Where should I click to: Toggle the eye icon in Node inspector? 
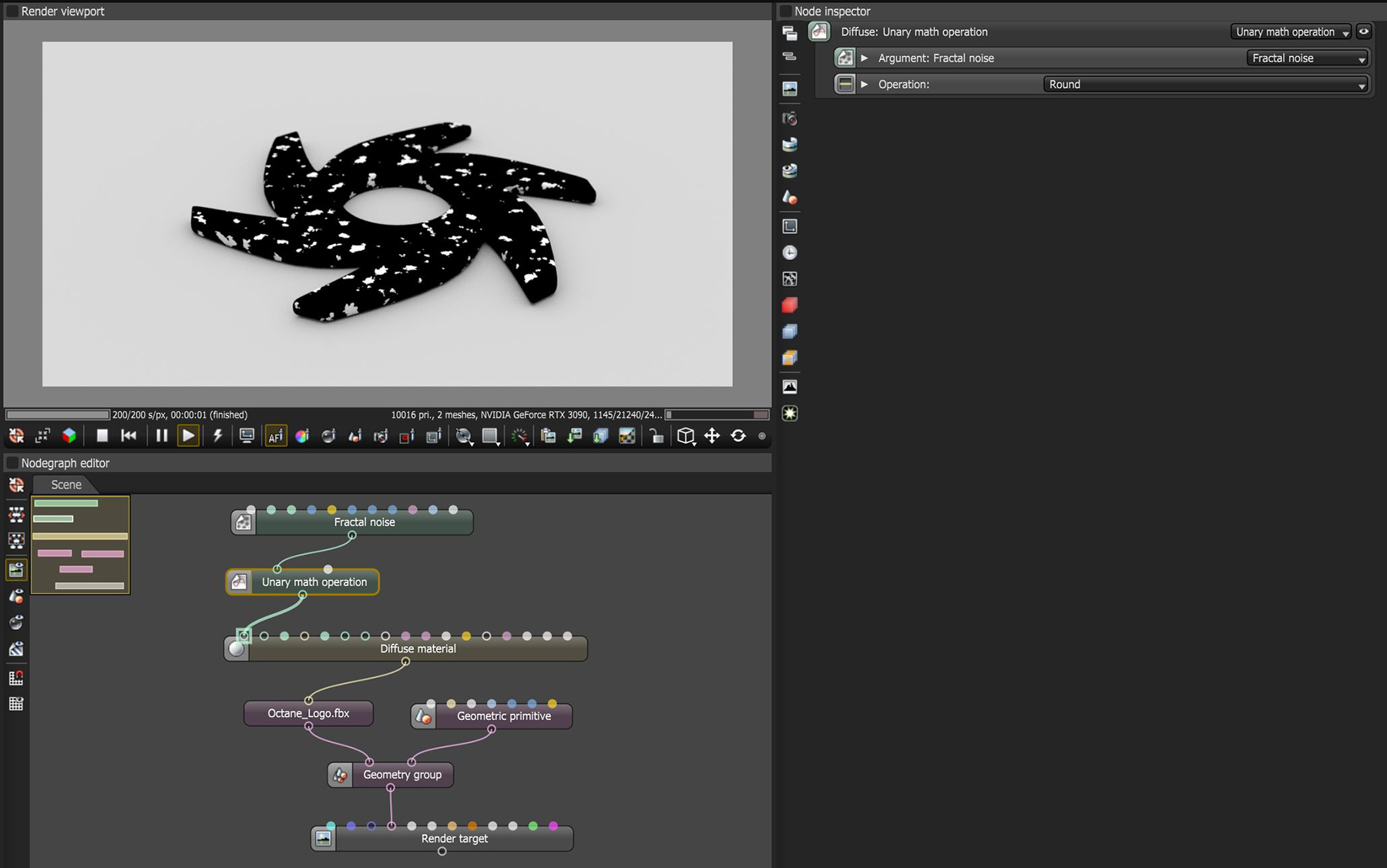(1364, 32)
